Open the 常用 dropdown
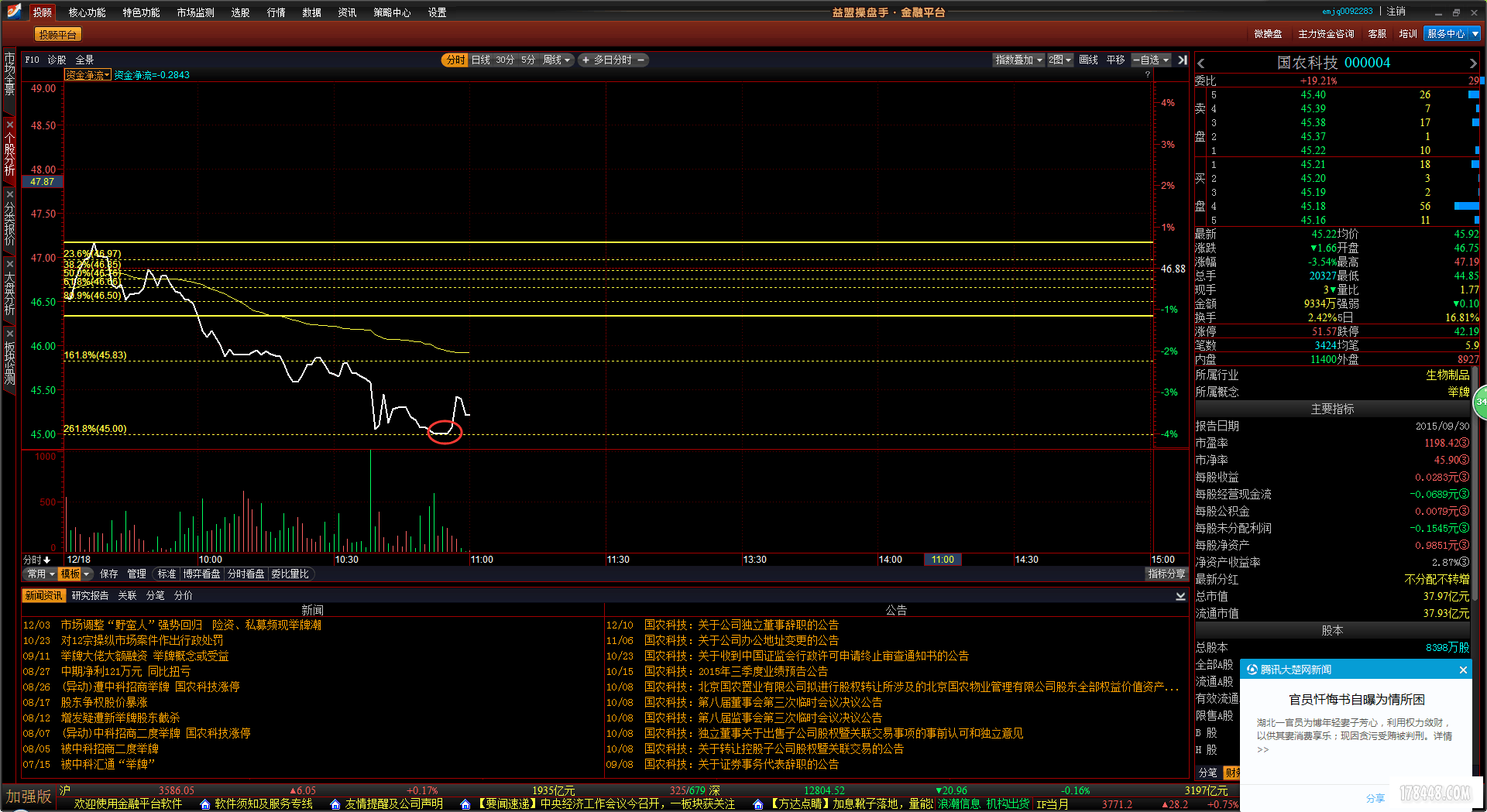Screen dimensions: 1487x812 [40, 574]
